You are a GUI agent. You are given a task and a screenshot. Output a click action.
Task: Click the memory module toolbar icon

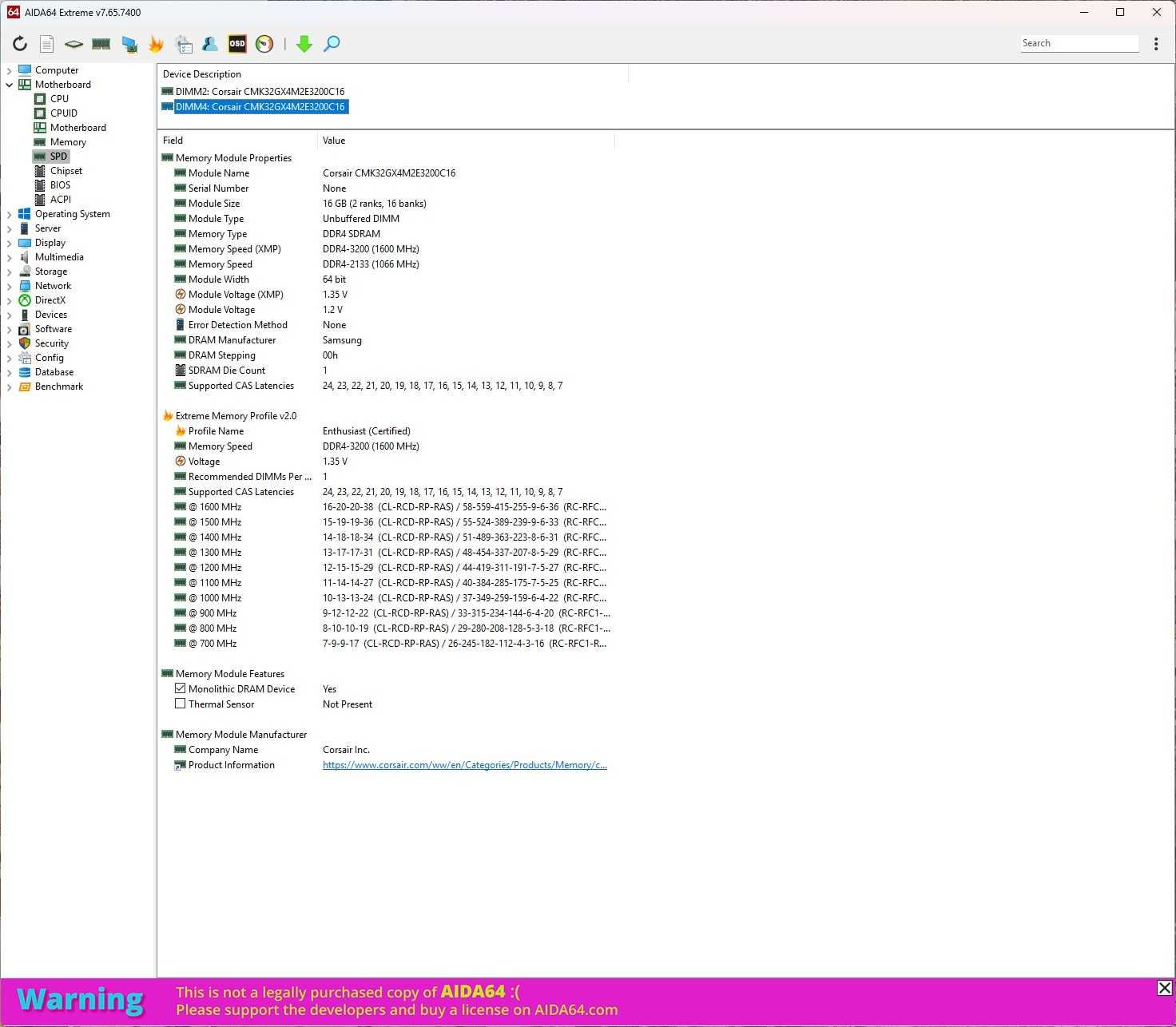(101, 44)
